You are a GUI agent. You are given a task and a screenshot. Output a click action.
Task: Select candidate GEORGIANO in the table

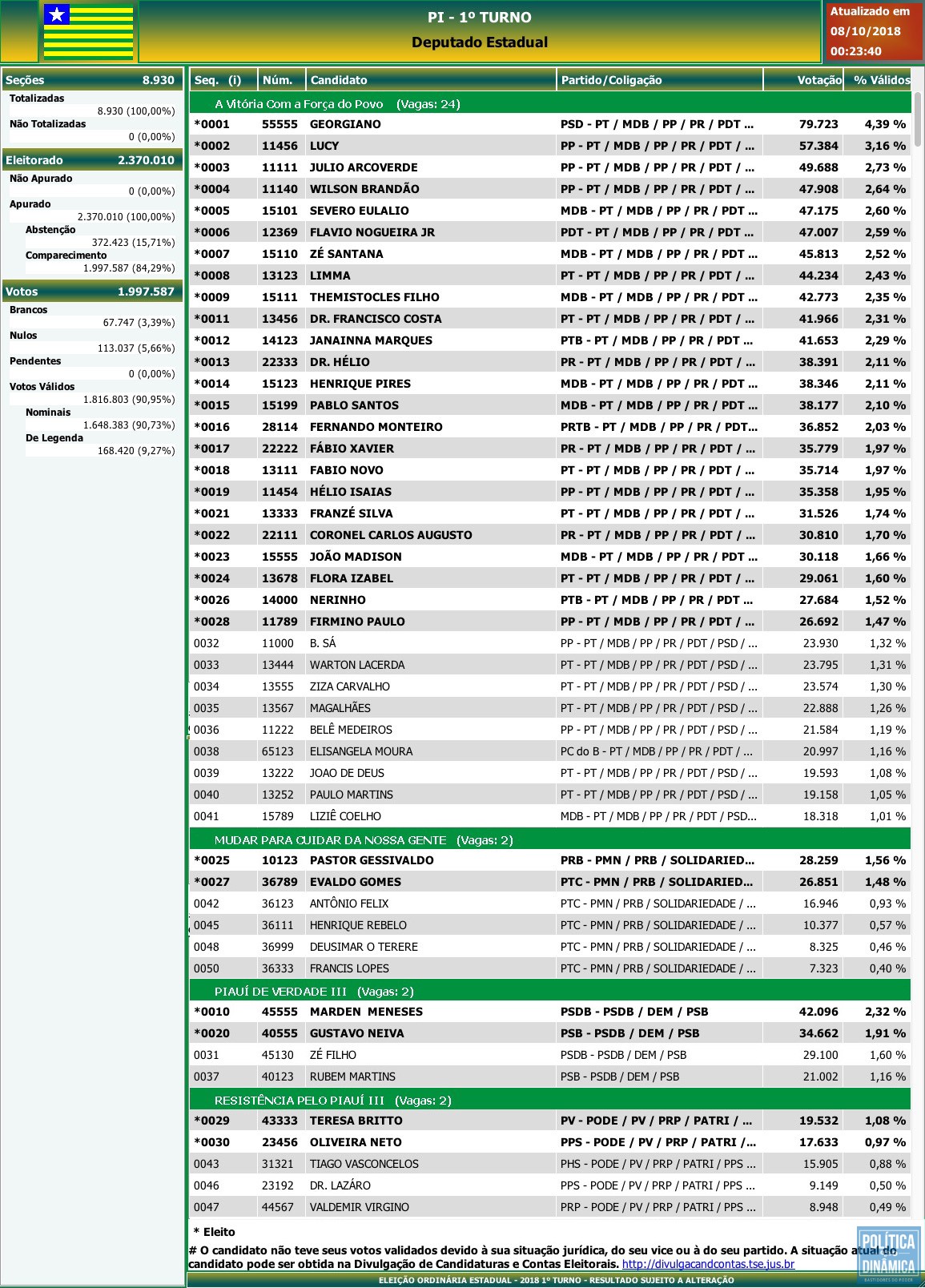550,124
